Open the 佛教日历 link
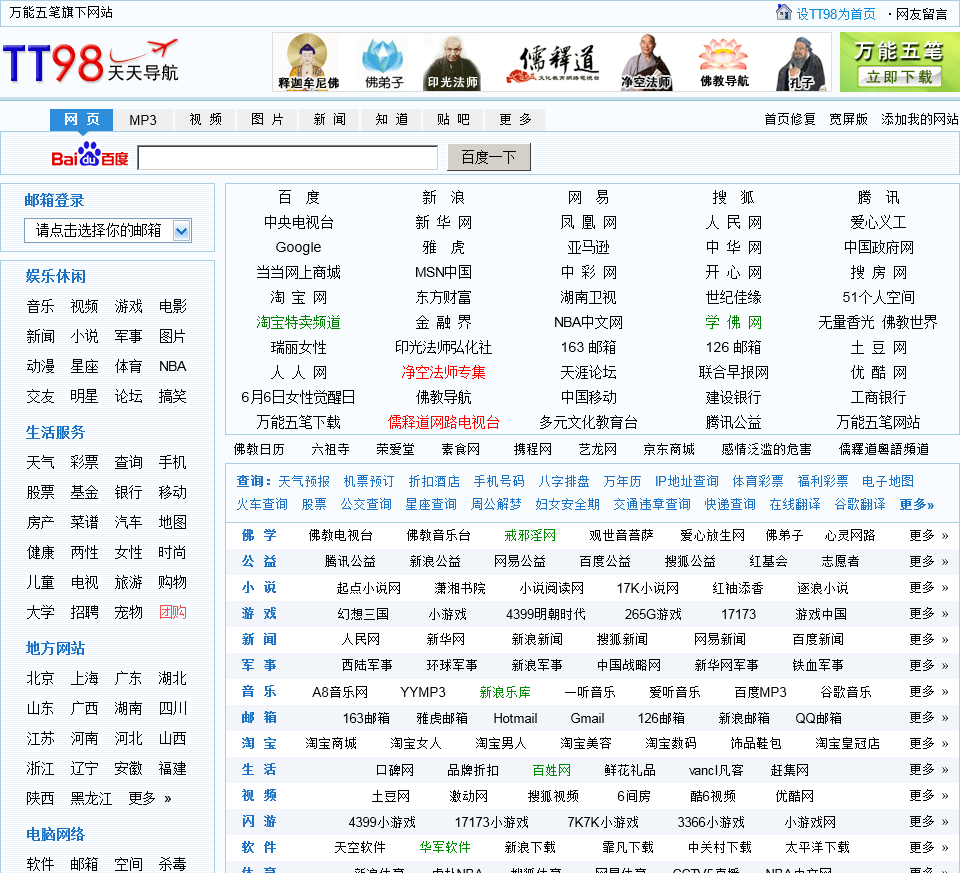Screen dimensions: 960x873 point(259,449)
